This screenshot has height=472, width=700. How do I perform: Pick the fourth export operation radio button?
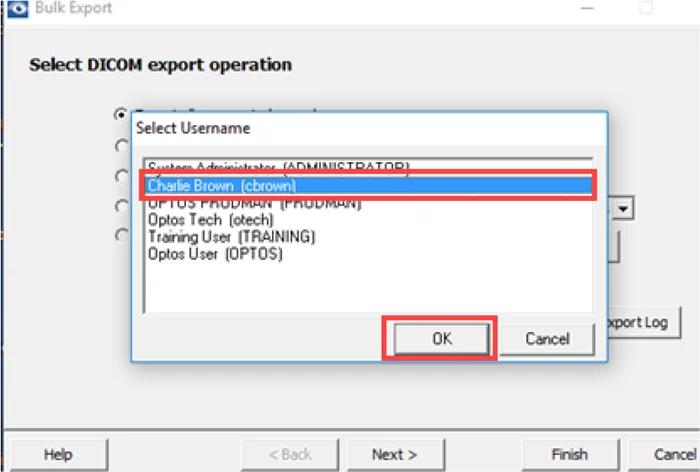coord(122,206)
